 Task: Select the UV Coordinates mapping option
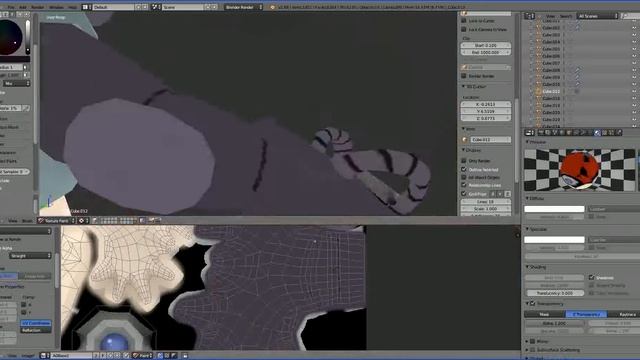36,323
